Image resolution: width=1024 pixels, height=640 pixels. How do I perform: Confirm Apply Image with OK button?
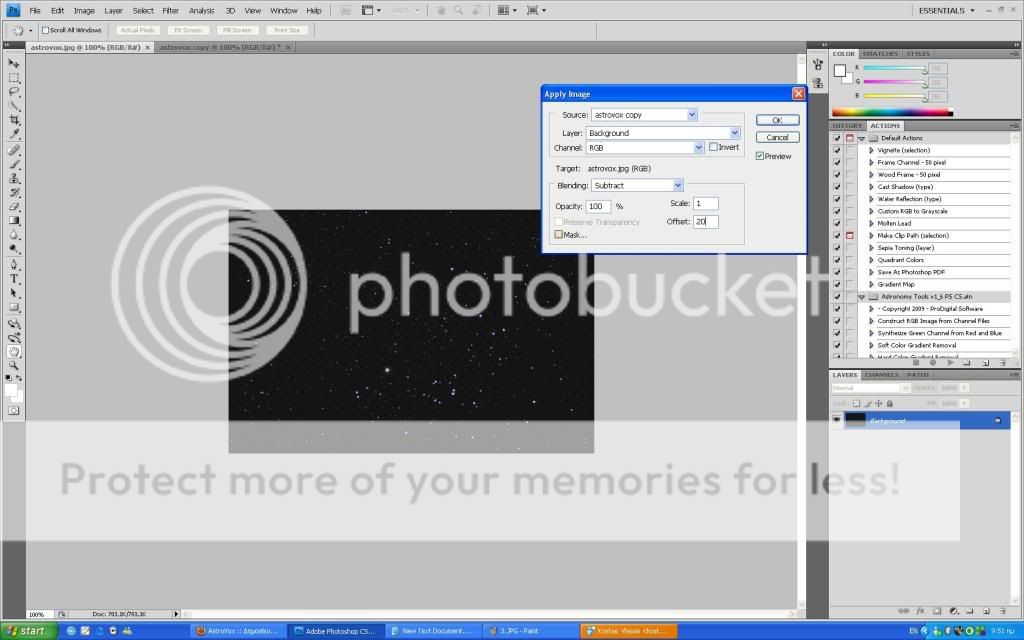point(777,120)
